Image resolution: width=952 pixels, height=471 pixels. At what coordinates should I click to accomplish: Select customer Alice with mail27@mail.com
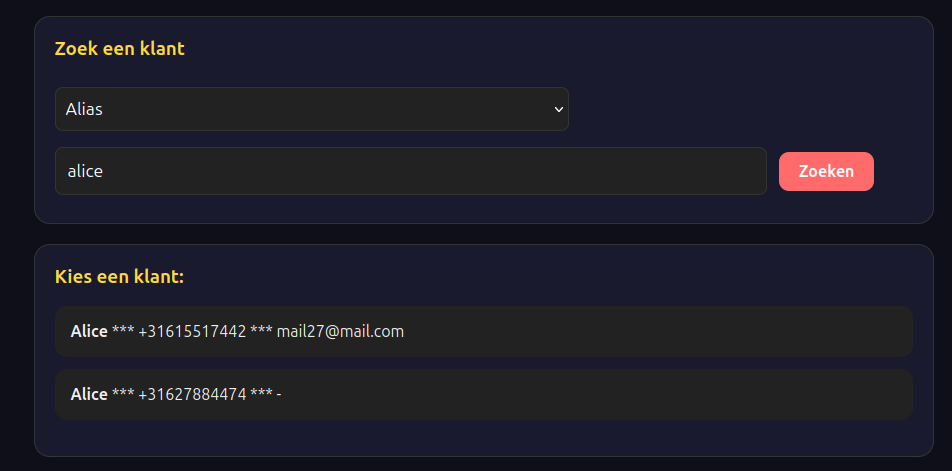(x=483, y=332)
